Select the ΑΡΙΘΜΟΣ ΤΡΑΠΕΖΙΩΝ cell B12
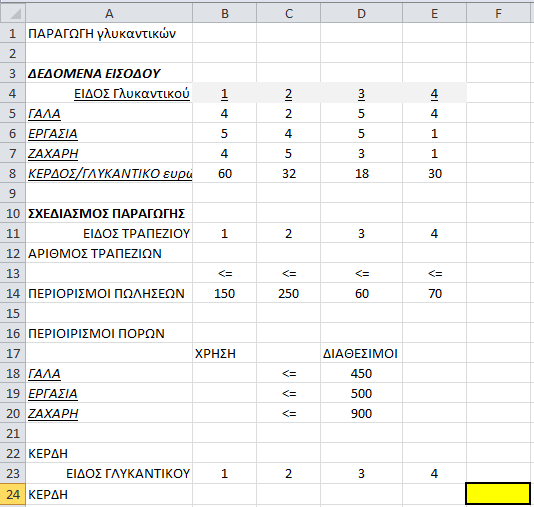534x507 pixels. point(224,253)
